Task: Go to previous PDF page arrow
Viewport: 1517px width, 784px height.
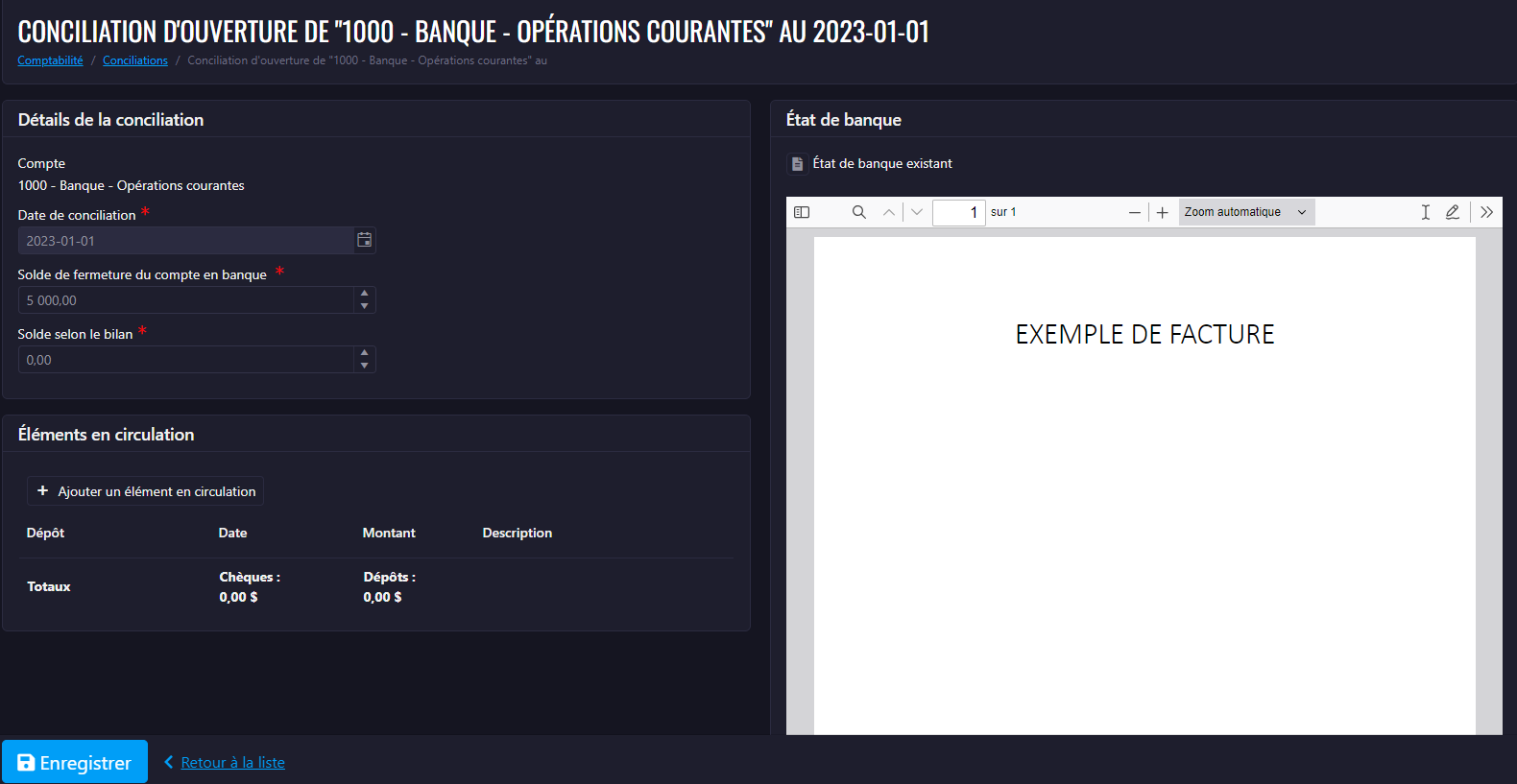Action: point(889,212)
